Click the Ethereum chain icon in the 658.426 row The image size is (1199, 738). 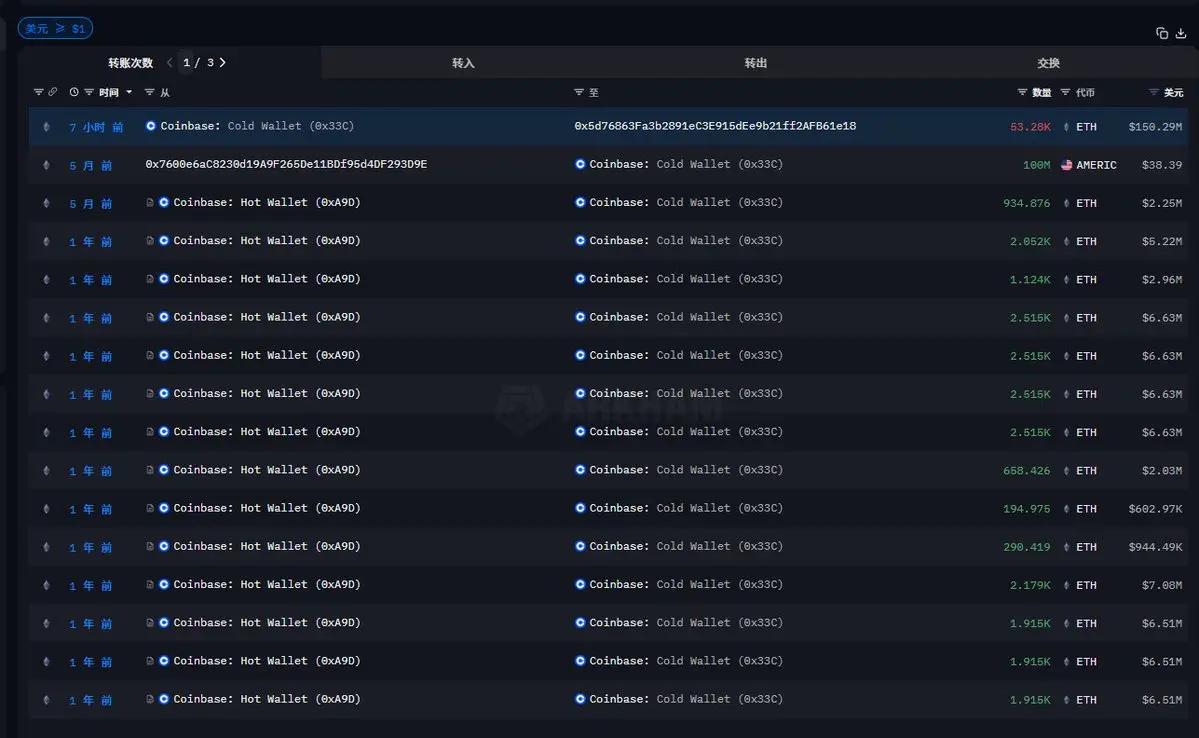pyautogui.click(x=47, y=471)
